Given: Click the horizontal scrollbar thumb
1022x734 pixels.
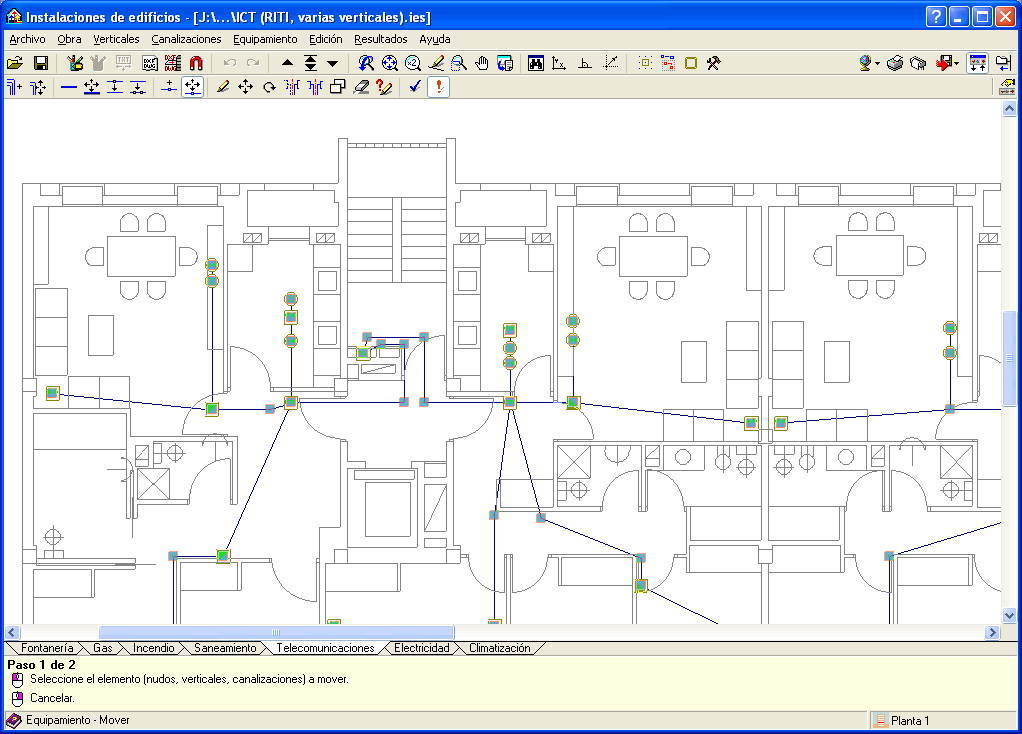Looking at the screenshot, I should [x=276, y=632].
